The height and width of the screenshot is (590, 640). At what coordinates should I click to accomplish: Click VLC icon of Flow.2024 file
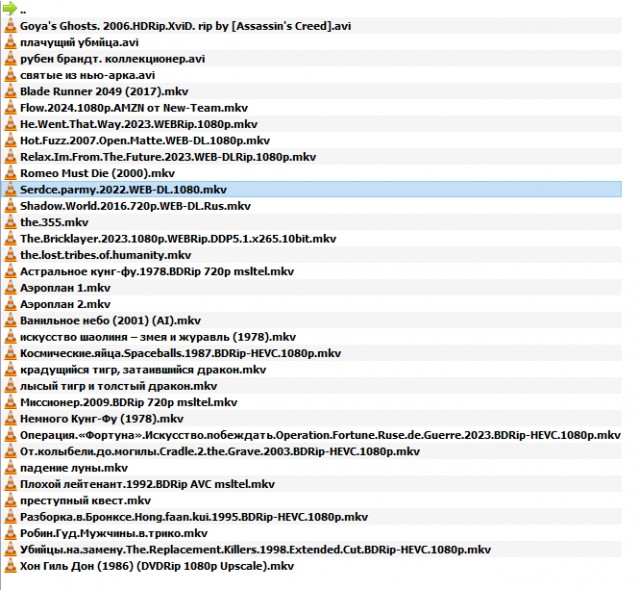[10, 108]
